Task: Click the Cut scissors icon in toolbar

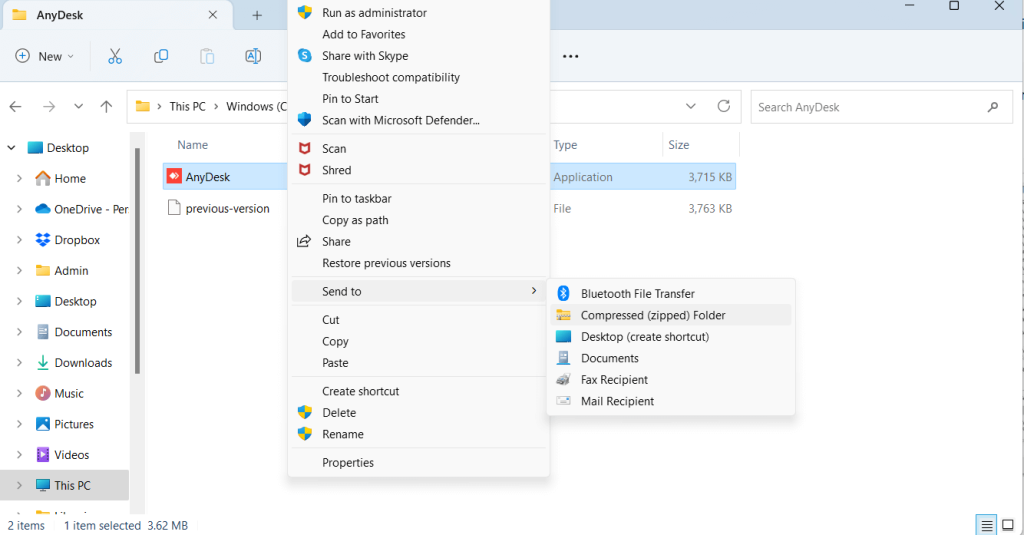Action: pyautogui.click(x=115, y=56)
